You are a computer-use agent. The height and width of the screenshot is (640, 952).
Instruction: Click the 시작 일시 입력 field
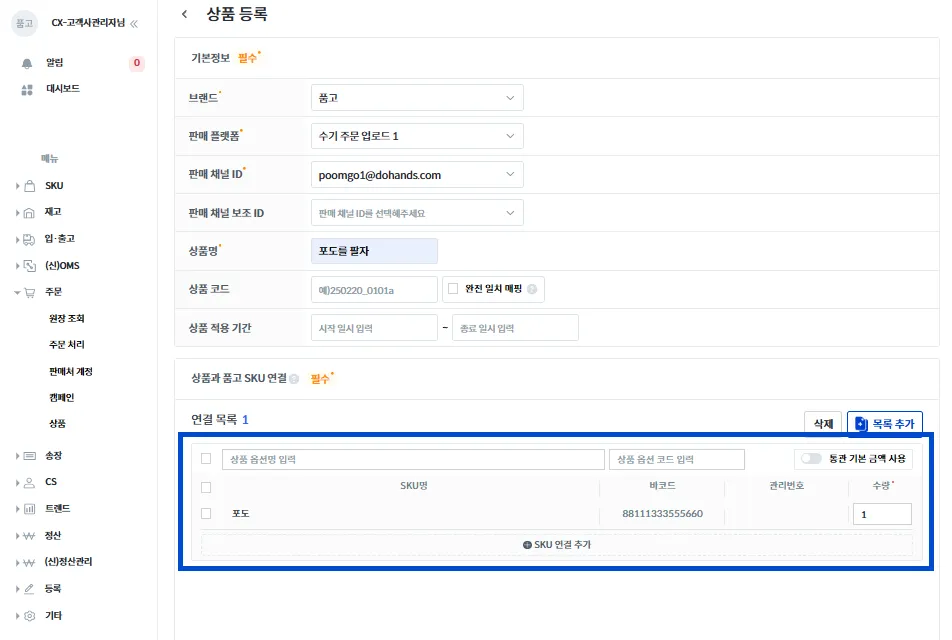[x=374, y=329]
